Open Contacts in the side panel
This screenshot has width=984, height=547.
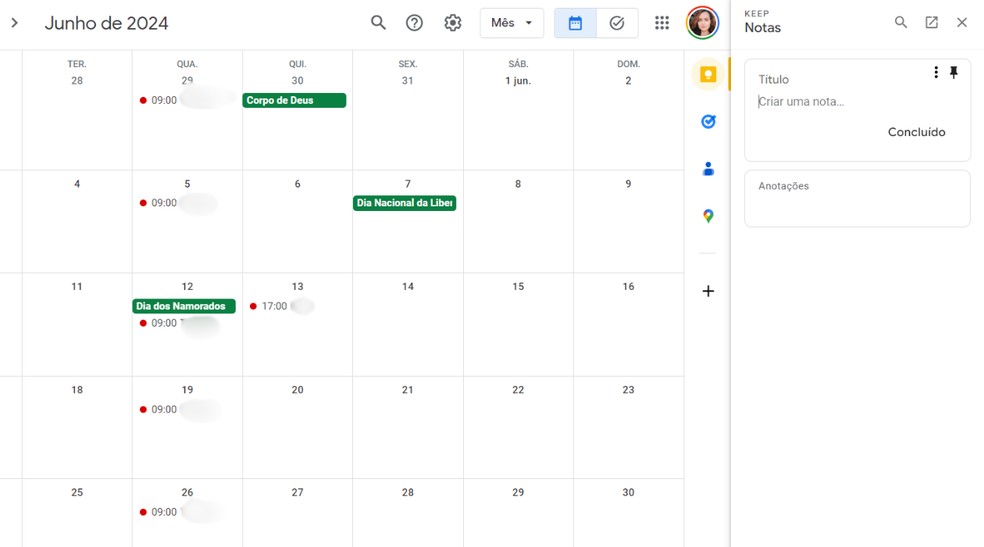[x=708, y=169]
